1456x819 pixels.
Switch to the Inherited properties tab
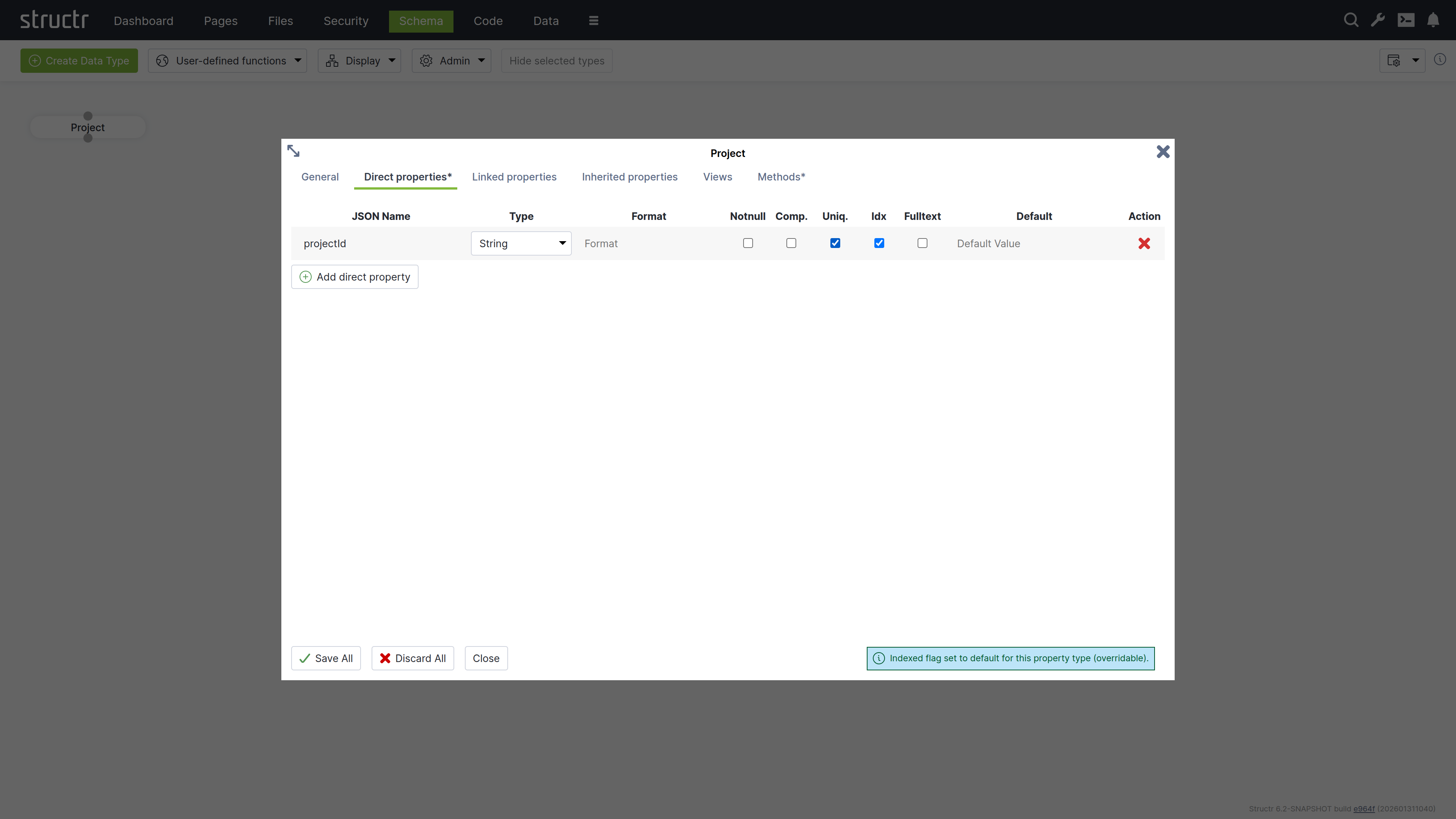[x=630, y=176]
